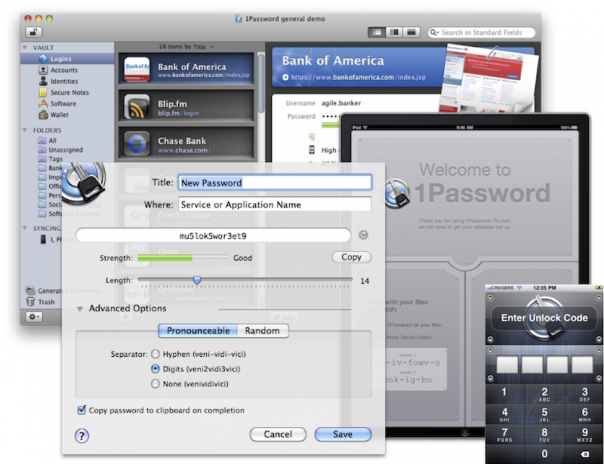Tap digit 1 on iPhone keypad
The image size is (604, 464).
(x=504, y=393)
